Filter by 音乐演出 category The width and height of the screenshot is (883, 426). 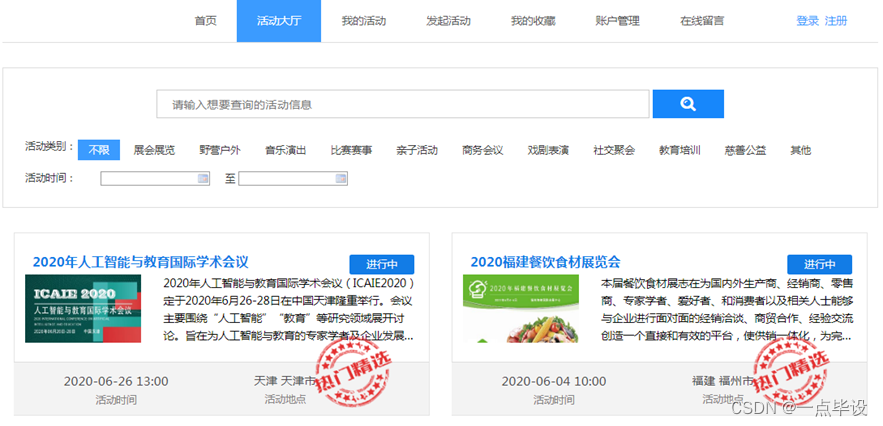coord(286,150)
